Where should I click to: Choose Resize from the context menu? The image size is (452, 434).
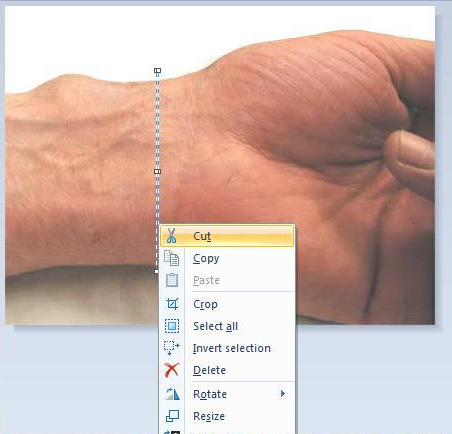click(x=227, y=416)
